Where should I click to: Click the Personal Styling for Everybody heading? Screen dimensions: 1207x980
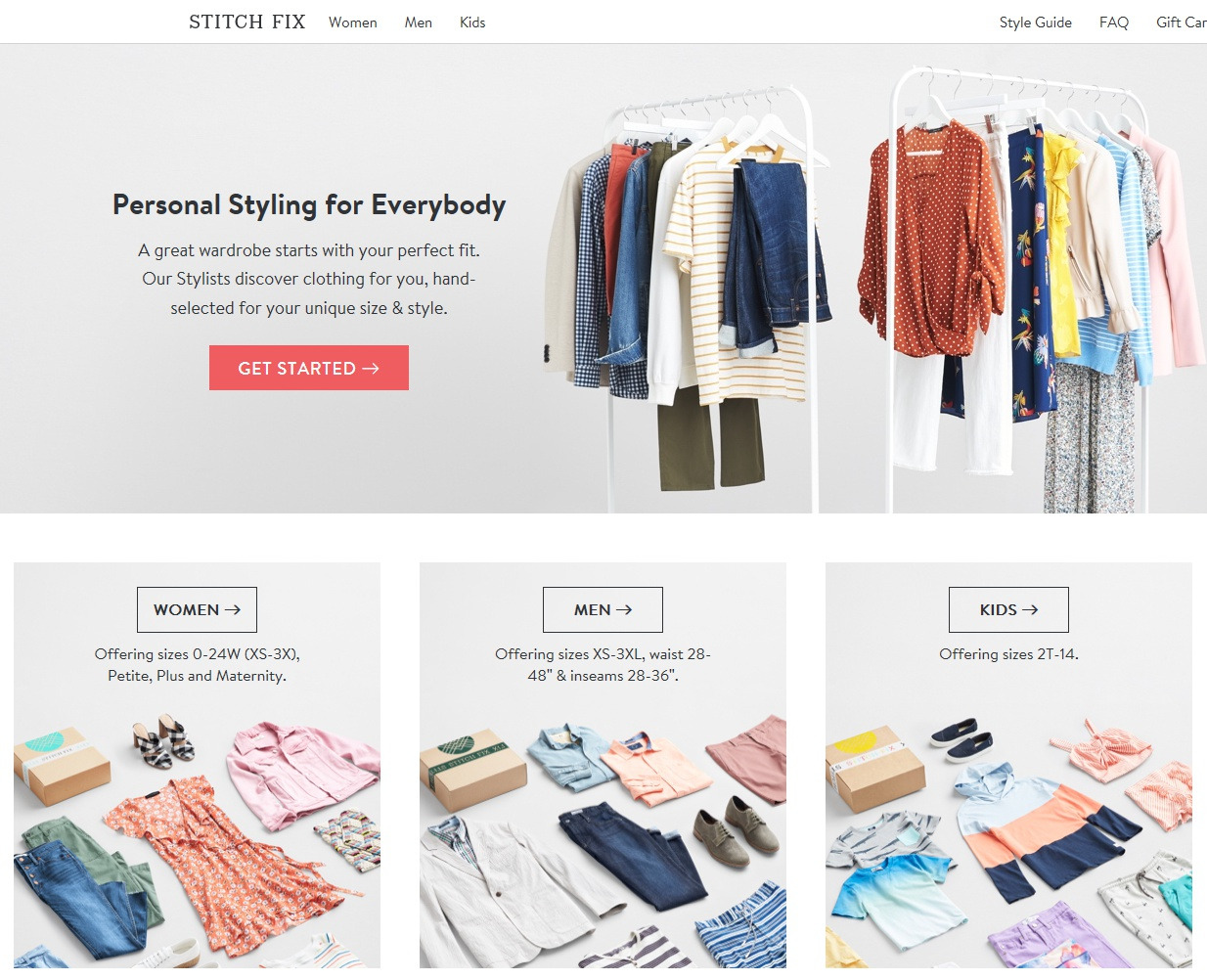pyautogui.click(x=309, y=204)
